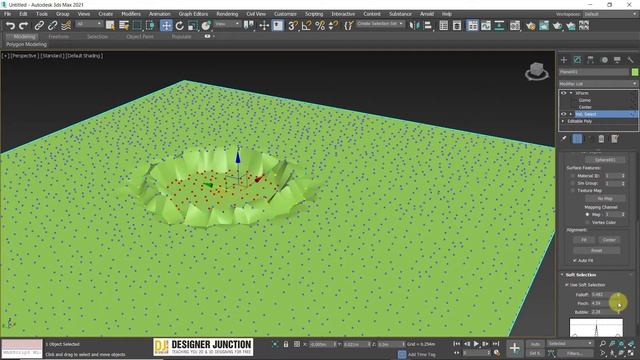The width and height of the screenshot is (640, 360).
Task: Open the Material Editor icon
Action: click(x=515, y=26)
